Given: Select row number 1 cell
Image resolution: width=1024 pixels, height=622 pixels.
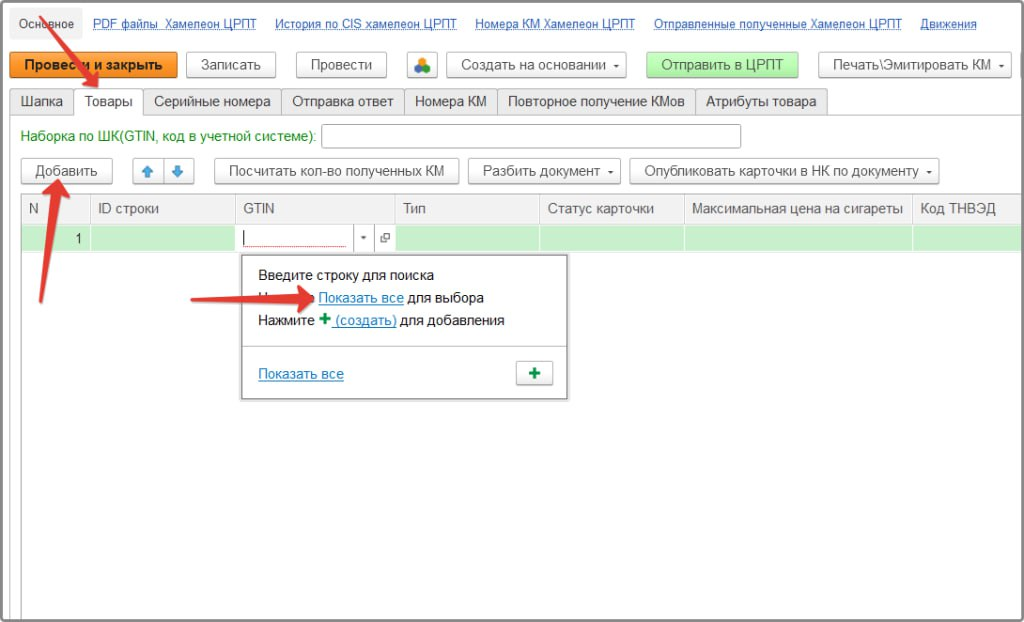Looking at the screenshot, I should [x=56, y=238].
